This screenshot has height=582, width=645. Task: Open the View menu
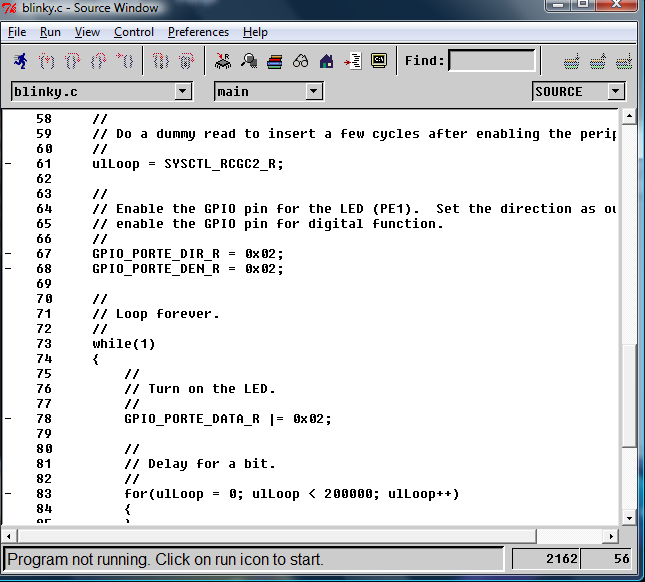click(x=87, y=32)
